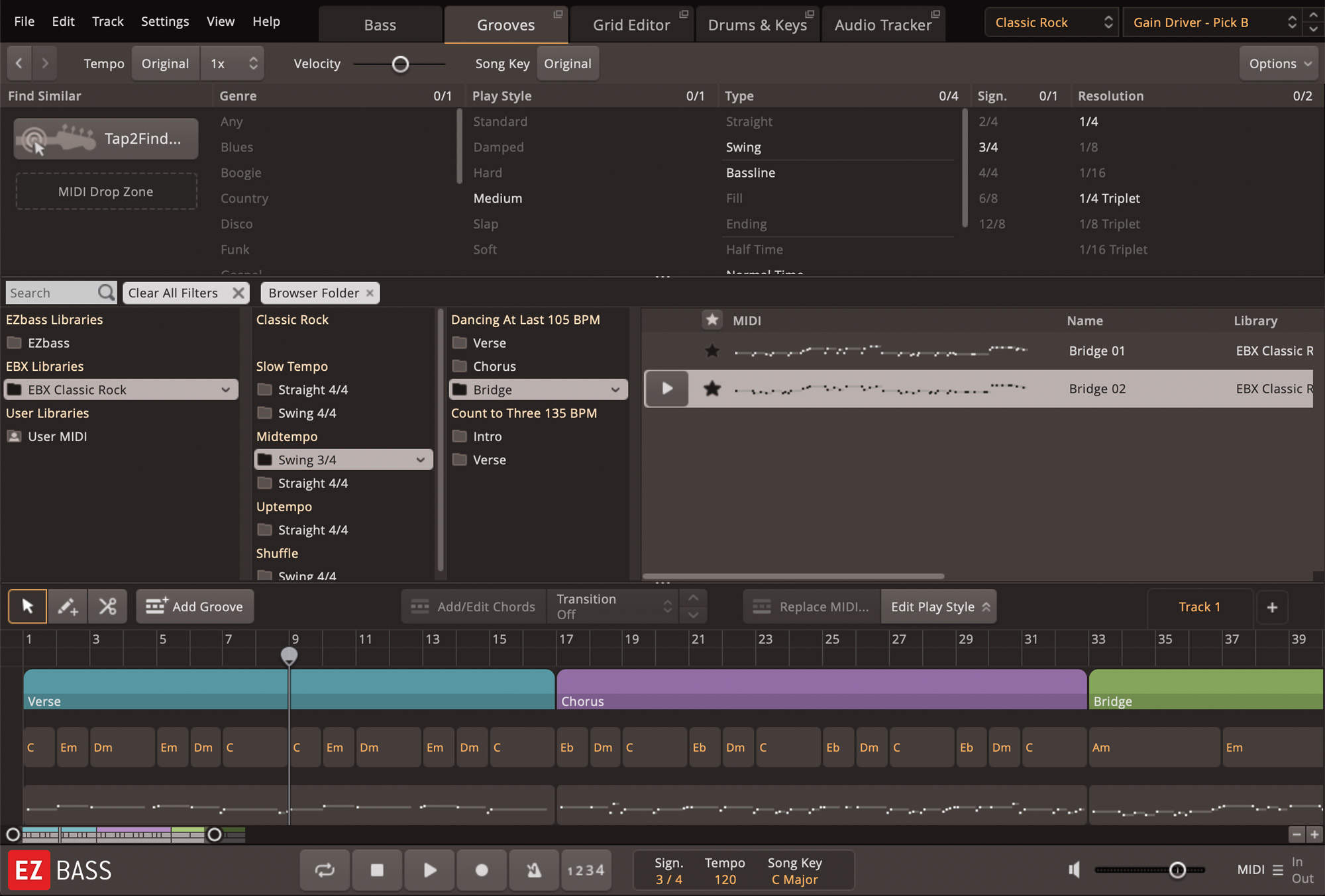The image size is (1325, 896).
Task: Click the Replace MIDI icon
Action: (761, 606)
